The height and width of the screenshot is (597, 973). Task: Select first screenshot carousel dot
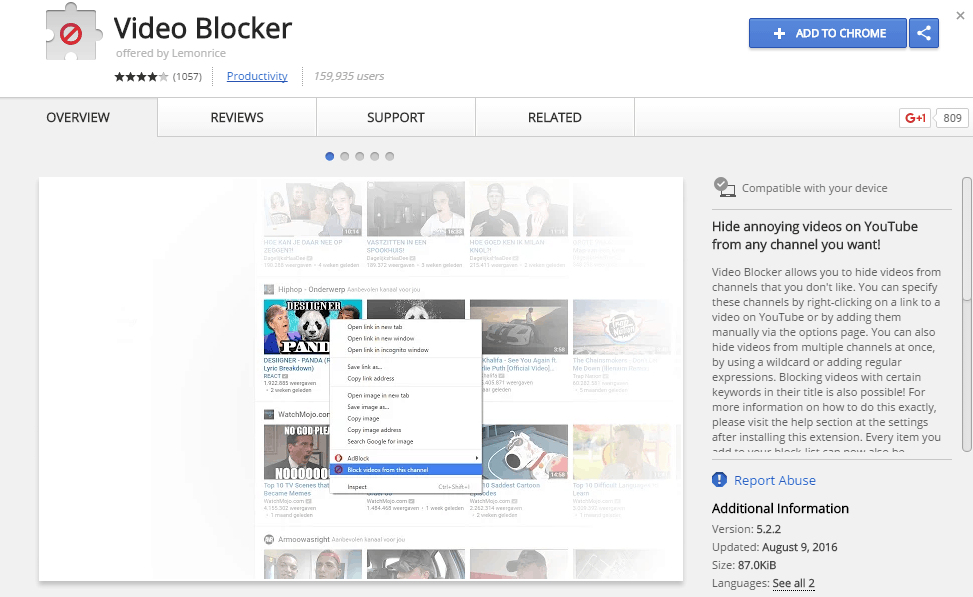click(330, 156)
